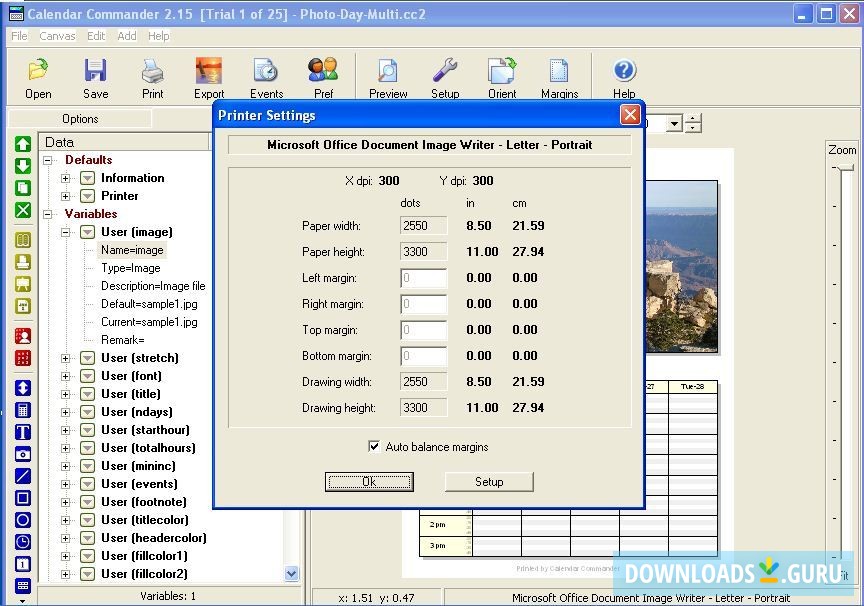This screenshot has width=864, height=606.
Task: Select the blue day-number '1' tool
Action: pyautogui.click(x=23, y=564)
